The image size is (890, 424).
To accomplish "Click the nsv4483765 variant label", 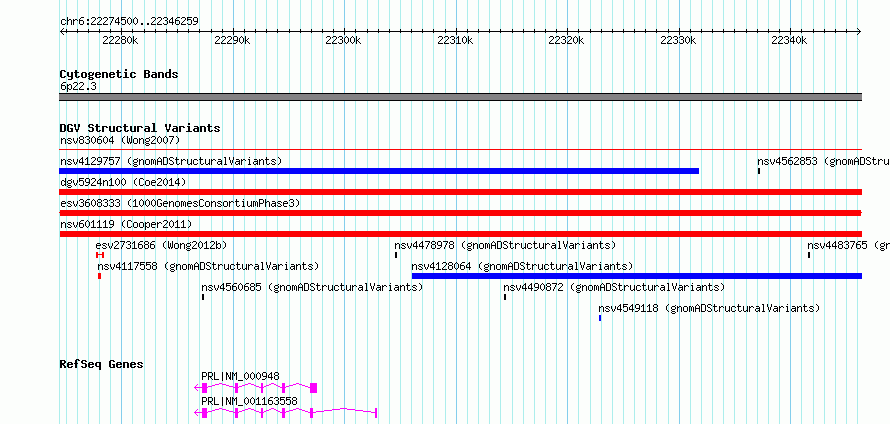I will [849, 245].
